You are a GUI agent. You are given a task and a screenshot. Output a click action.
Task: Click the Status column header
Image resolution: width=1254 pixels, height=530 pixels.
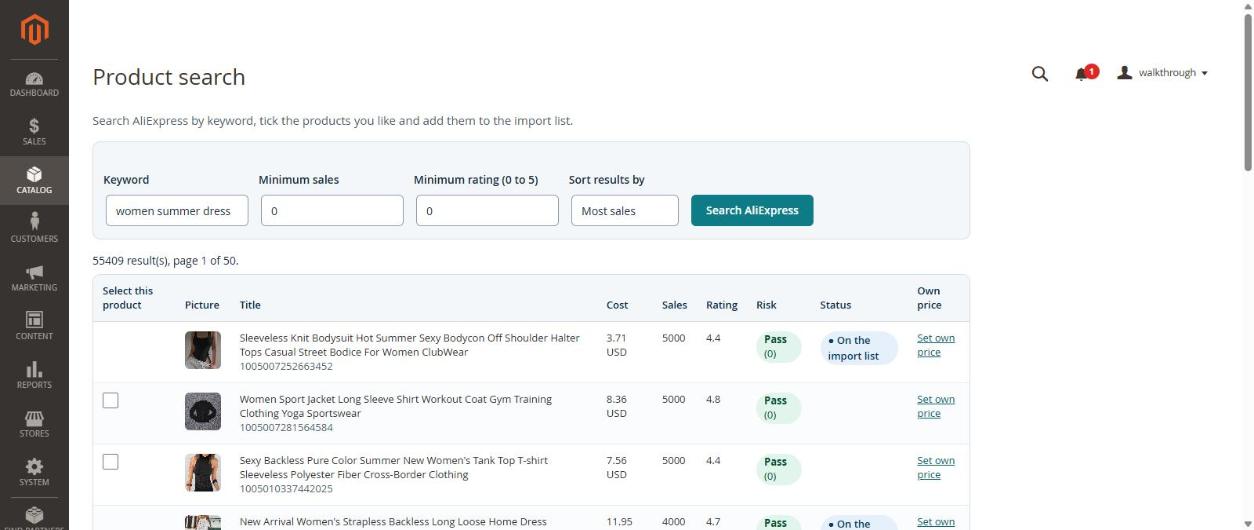point(836,305)
